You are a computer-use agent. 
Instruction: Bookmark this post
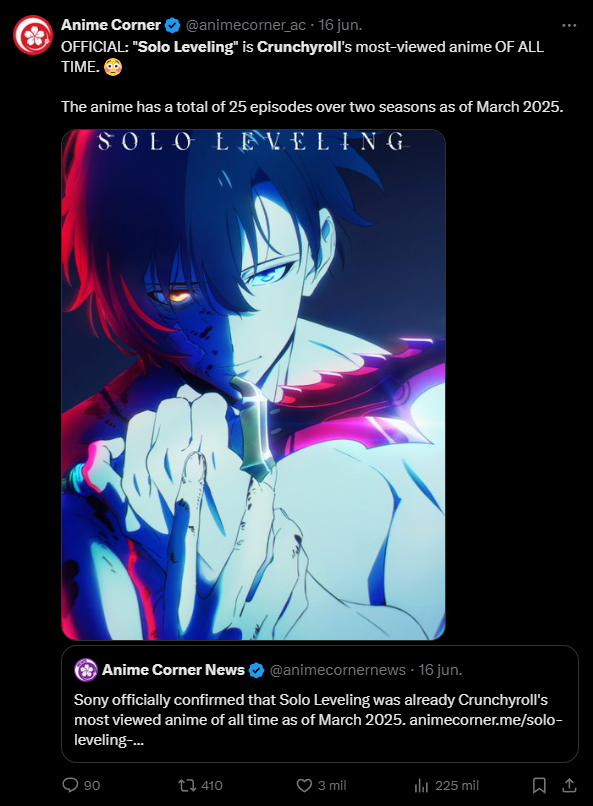pyautogui.click(x=539, y=785)
